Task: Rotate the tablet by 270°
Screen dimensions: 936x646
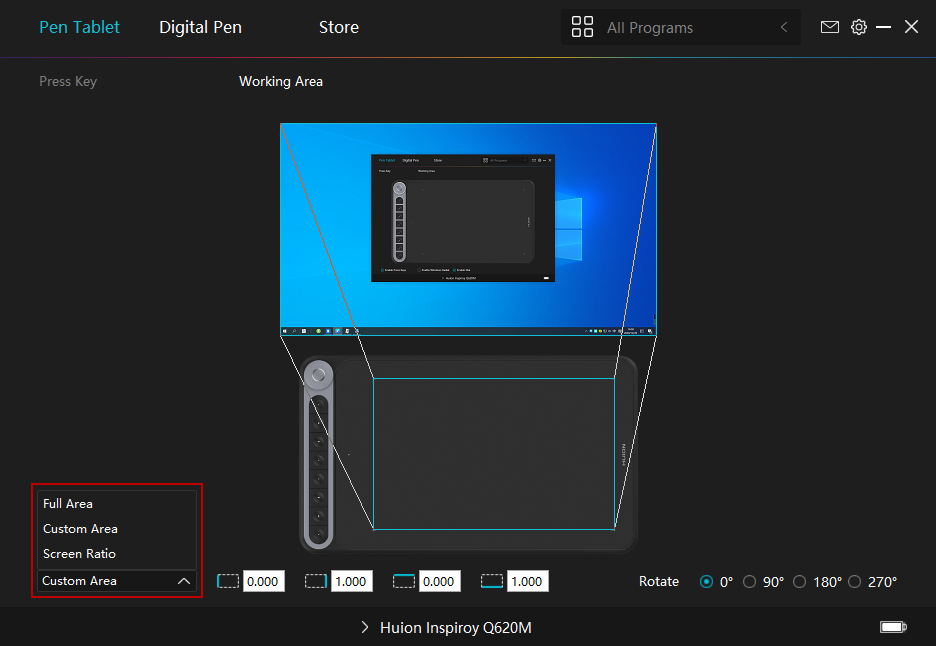Action: tap(854, 581)
